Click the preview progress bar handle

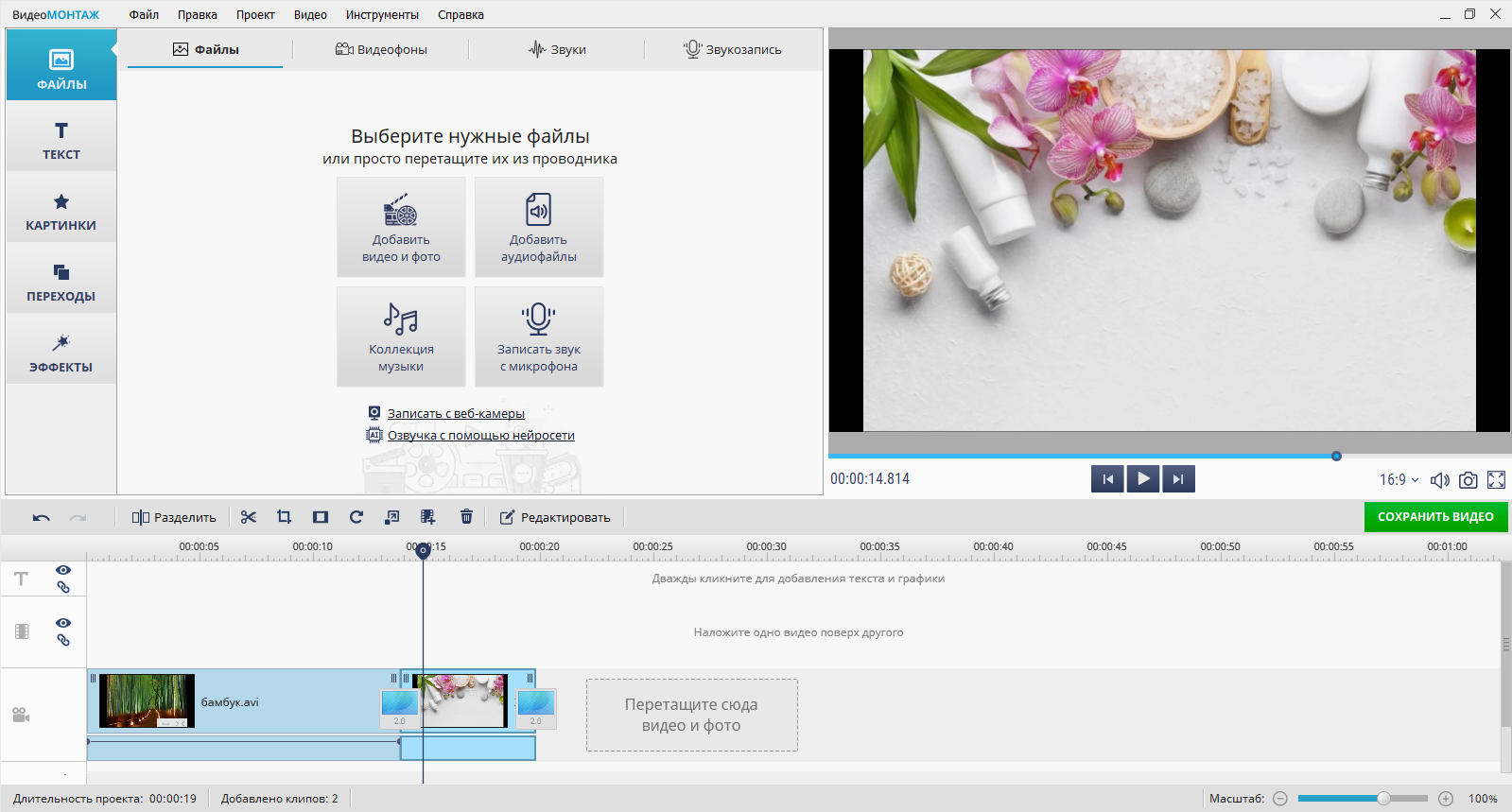click(x=1336, y=456)
